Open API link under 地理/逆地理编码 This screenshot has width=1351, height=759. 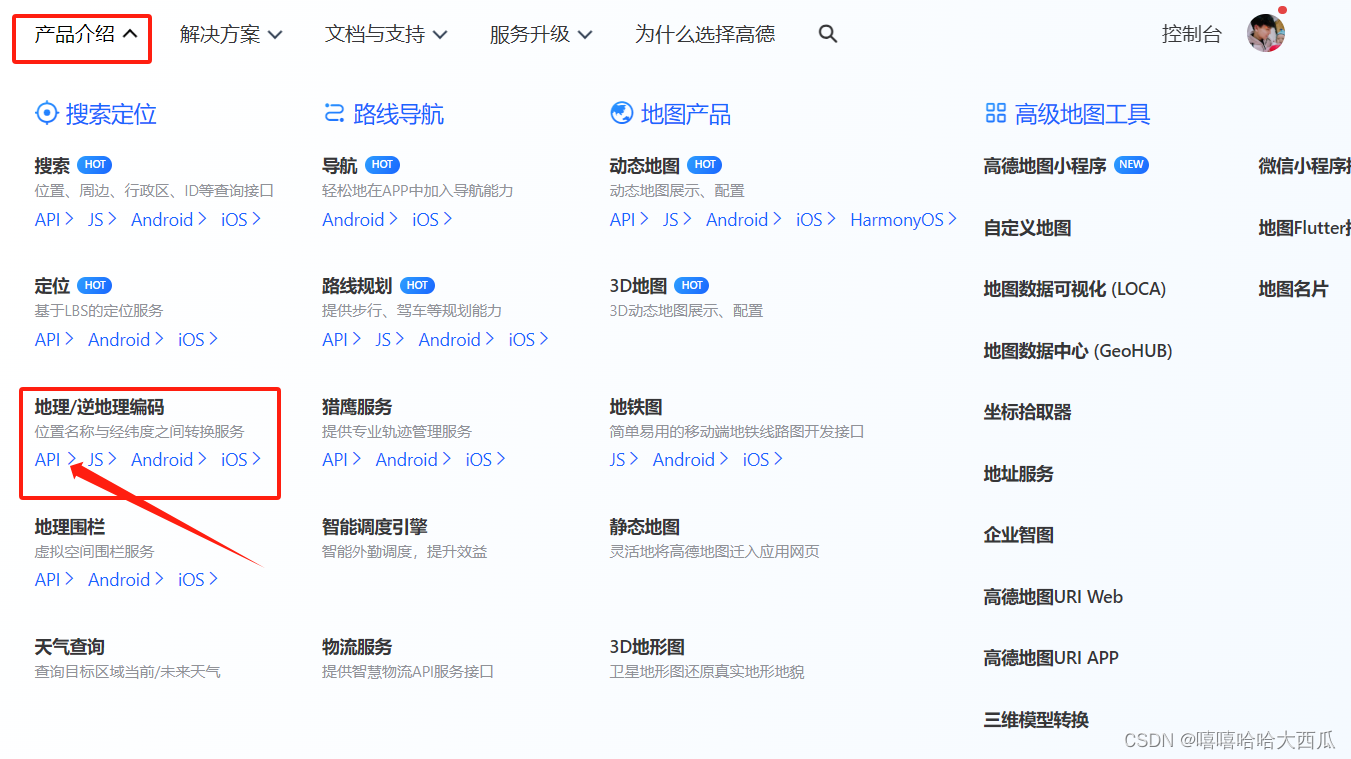click(x=54, y=459)
